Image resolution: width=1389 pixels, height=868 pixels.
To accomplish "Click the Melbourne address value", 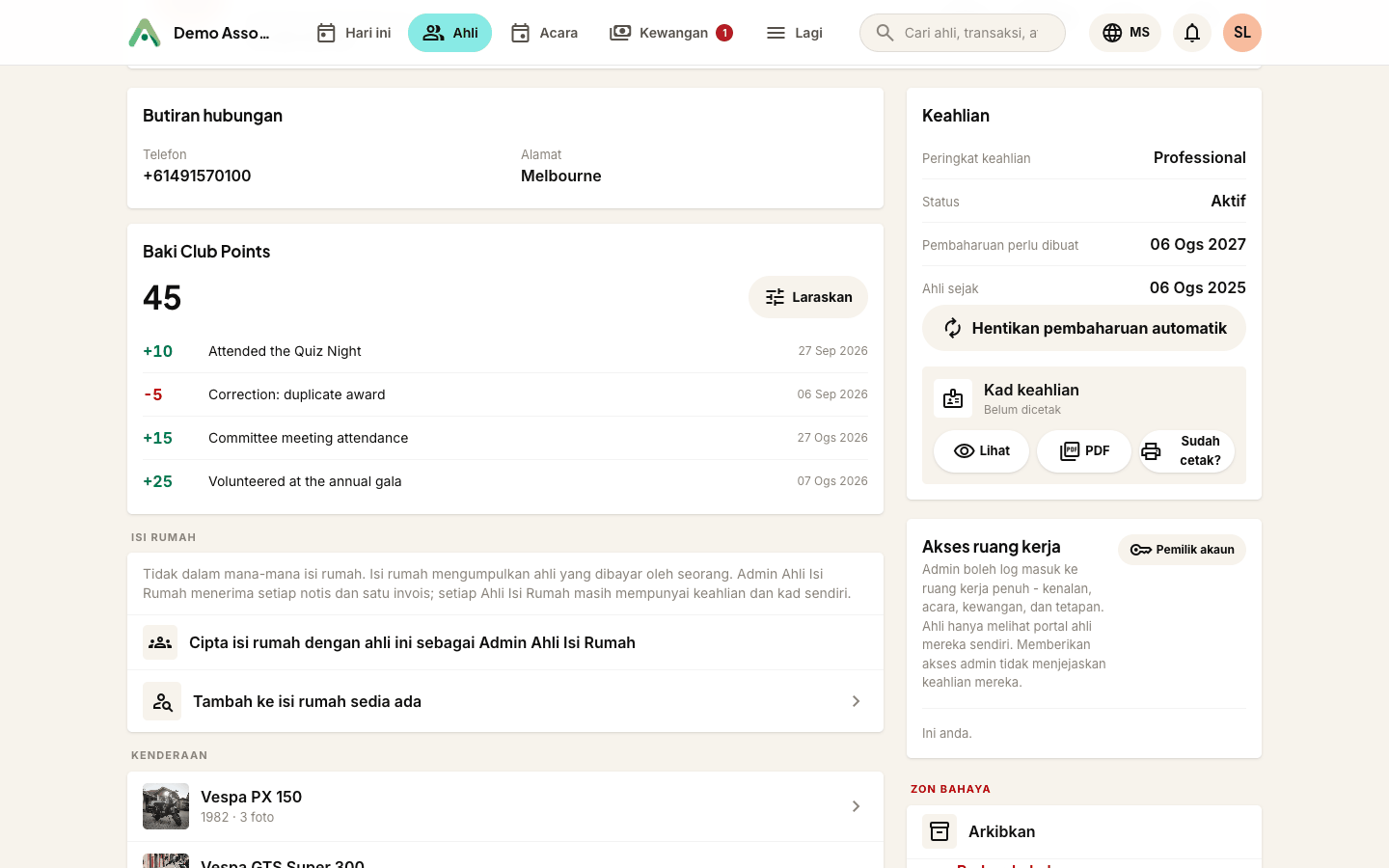I will pos(561,176).
